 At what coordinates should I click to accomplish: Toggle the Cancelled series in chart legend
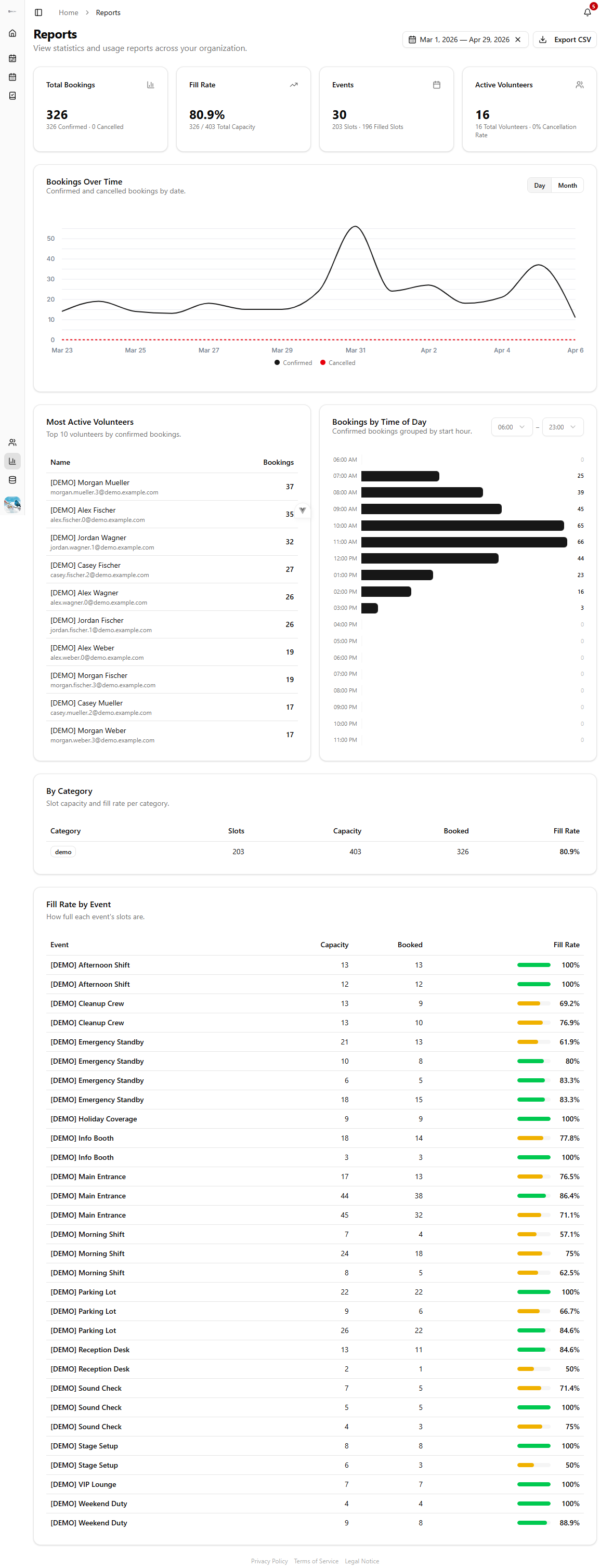click(x=338, y=363)
